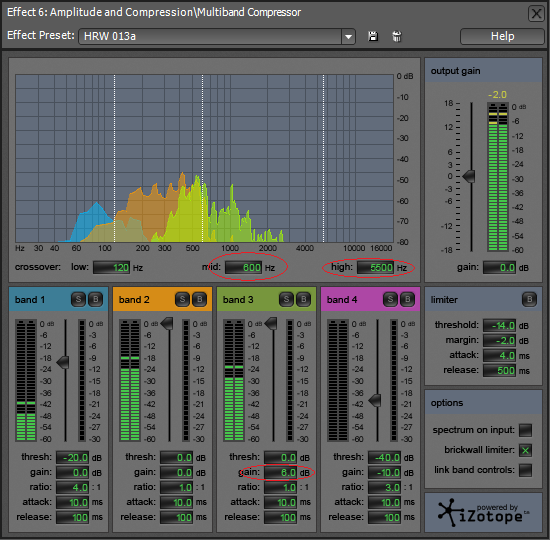Edit the limiter margin value field

[x=499, y=340]
